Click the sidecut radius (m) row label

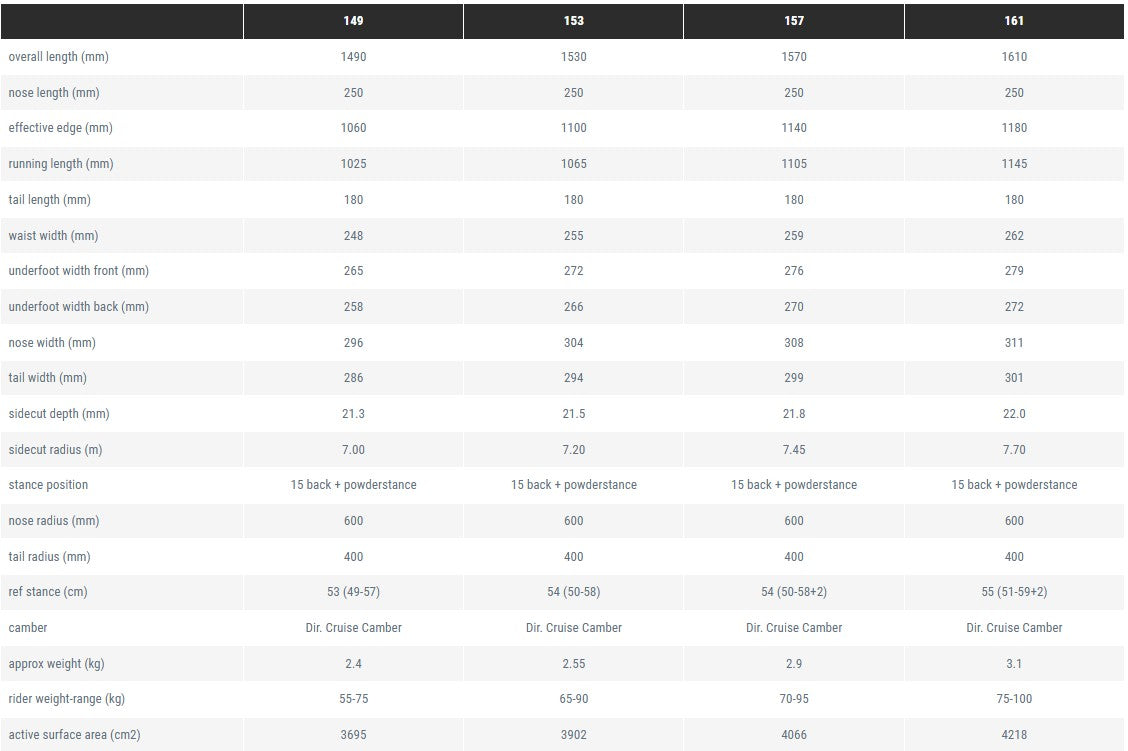(x=55, y=450)
